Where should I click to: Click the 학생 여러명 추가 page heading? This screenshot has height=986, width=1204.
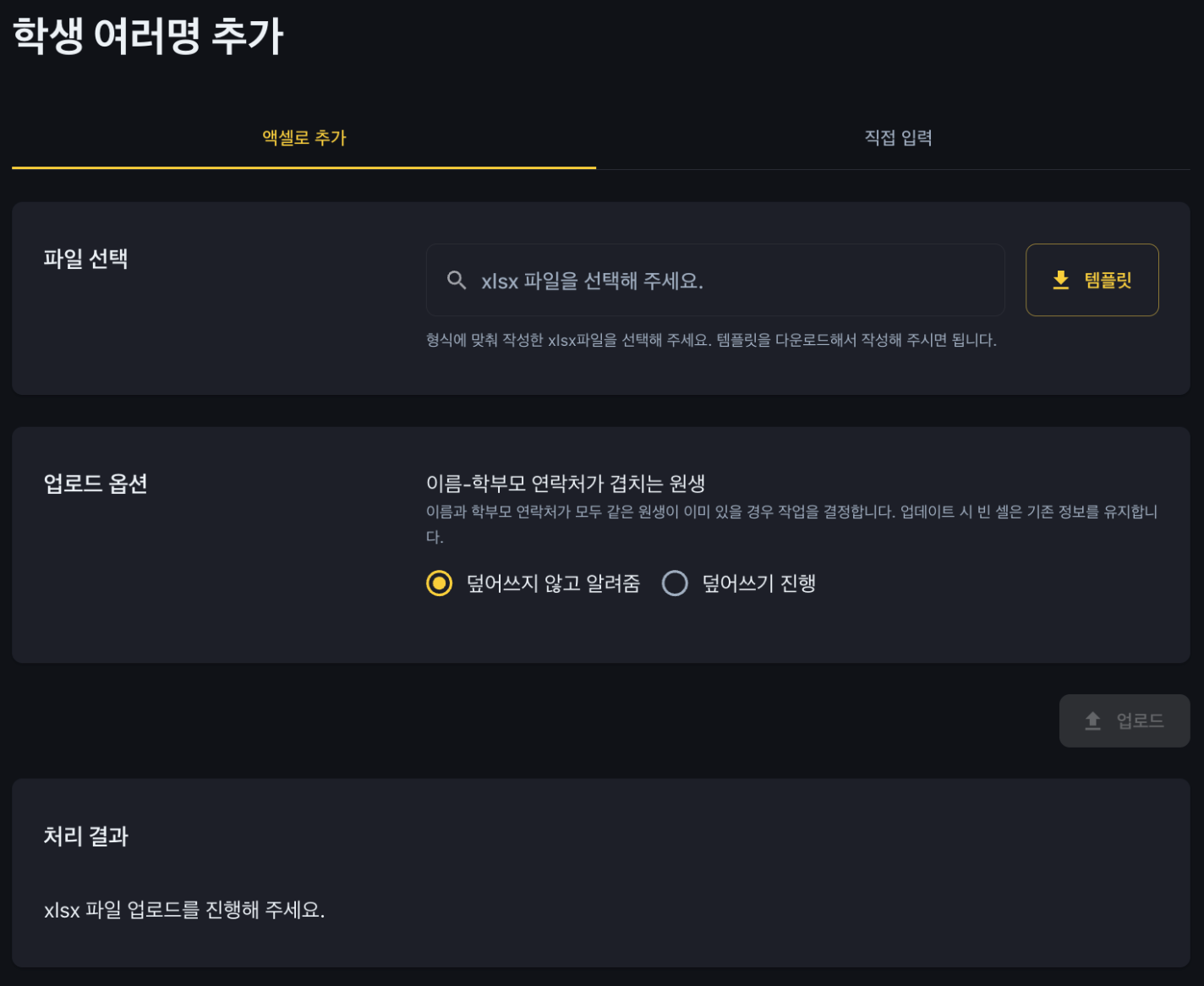[148, 36]
